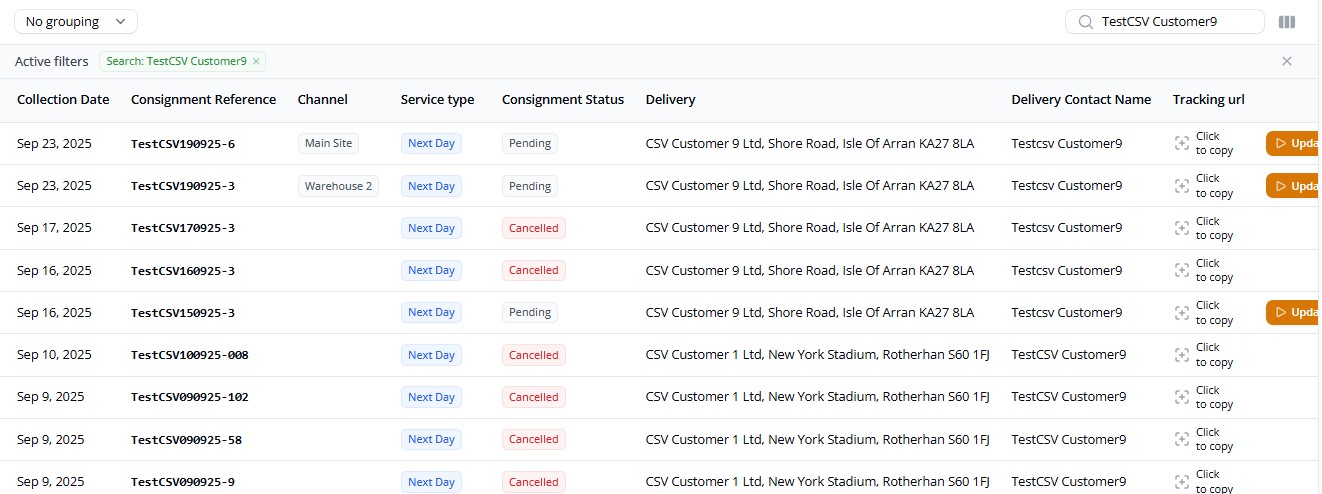1322x494 pixels.
Task: Remove the Search: TestCSV Customer9 filter chip
Action: (256, 62)
